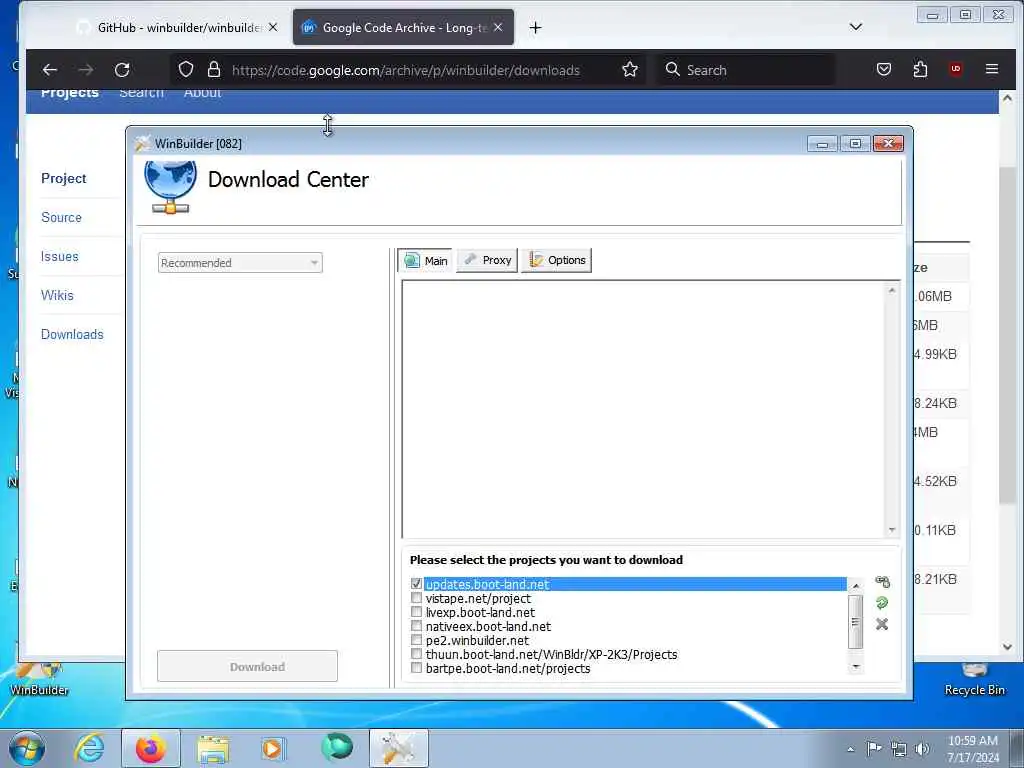Open Windows Explorer folder on taskbar

point(213,748)
